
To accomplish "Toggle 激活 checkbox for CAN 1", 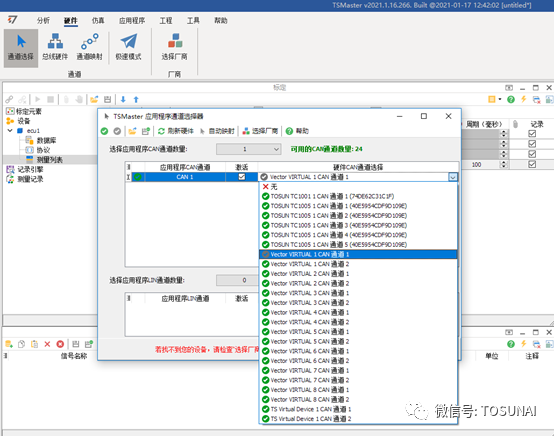I will coord(242,177).
